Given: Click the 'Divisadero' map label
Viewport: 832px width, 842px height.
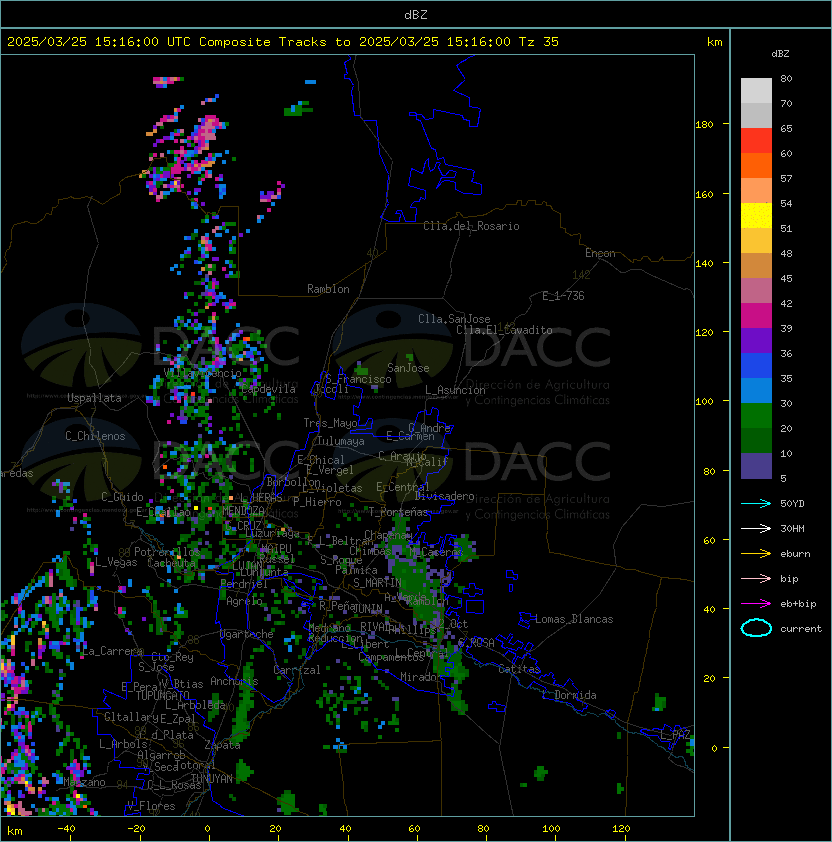Looking at the screenshot, I should (x=445, y=496).
